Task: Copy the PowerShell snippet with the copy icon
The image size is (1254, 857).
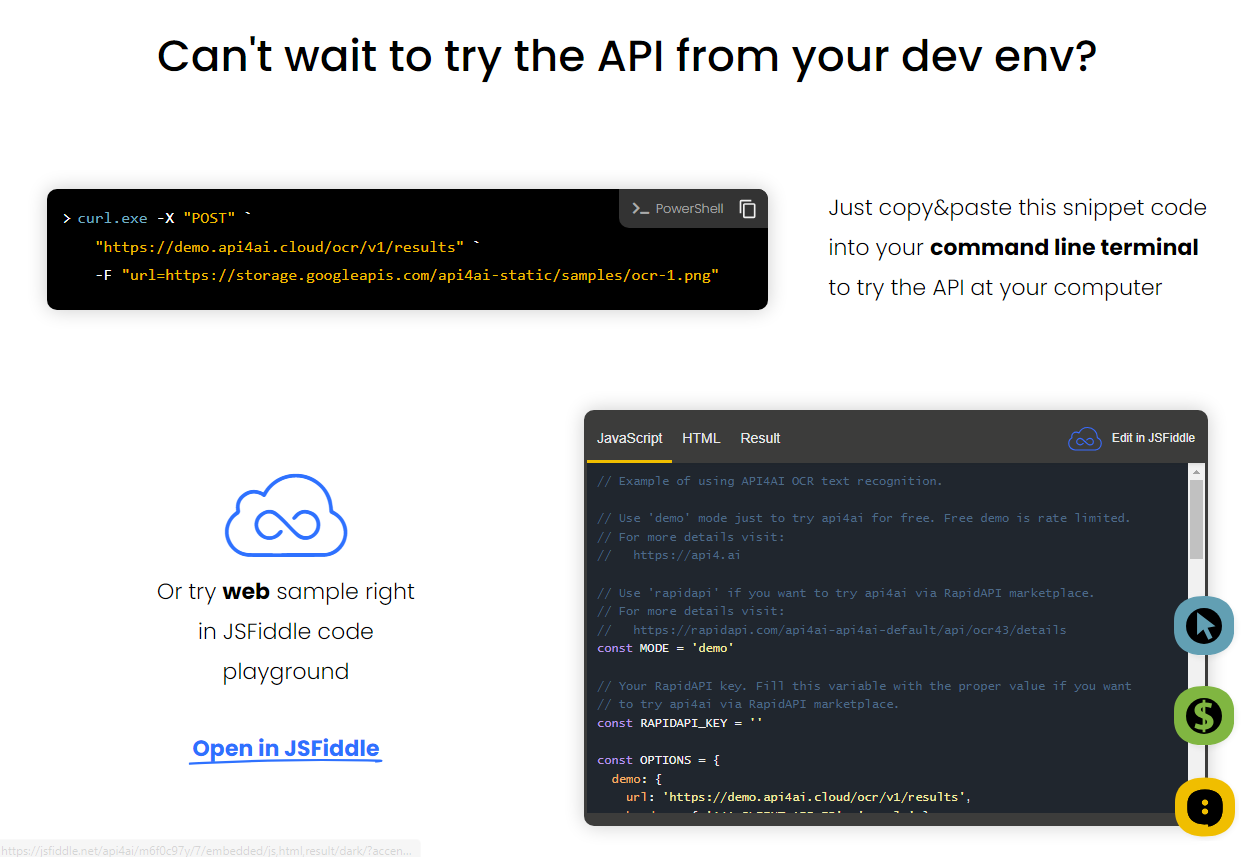Action: pyautogui.click(x=748, y=209)
